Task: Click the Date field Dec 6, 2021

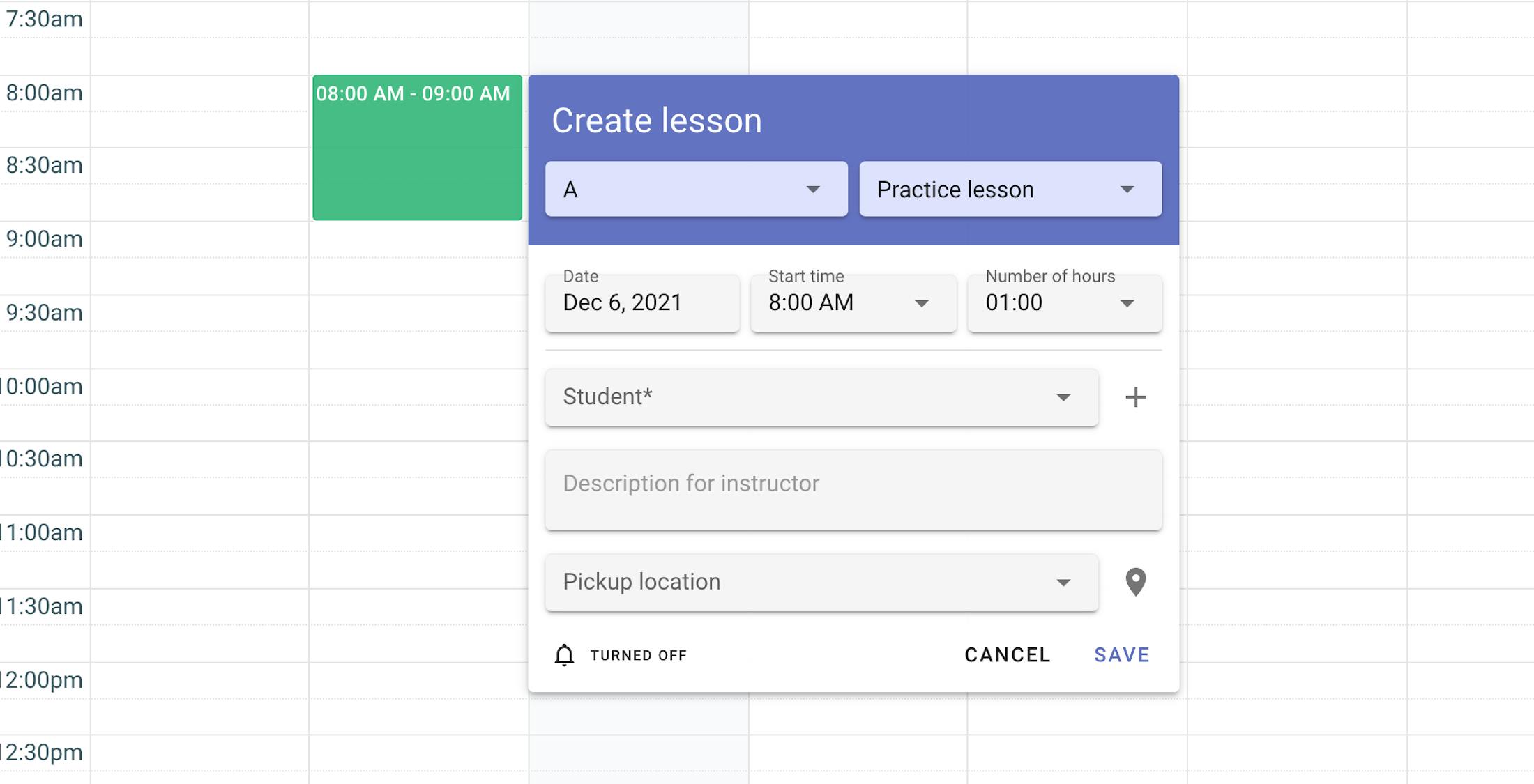Action: point(642,303)
